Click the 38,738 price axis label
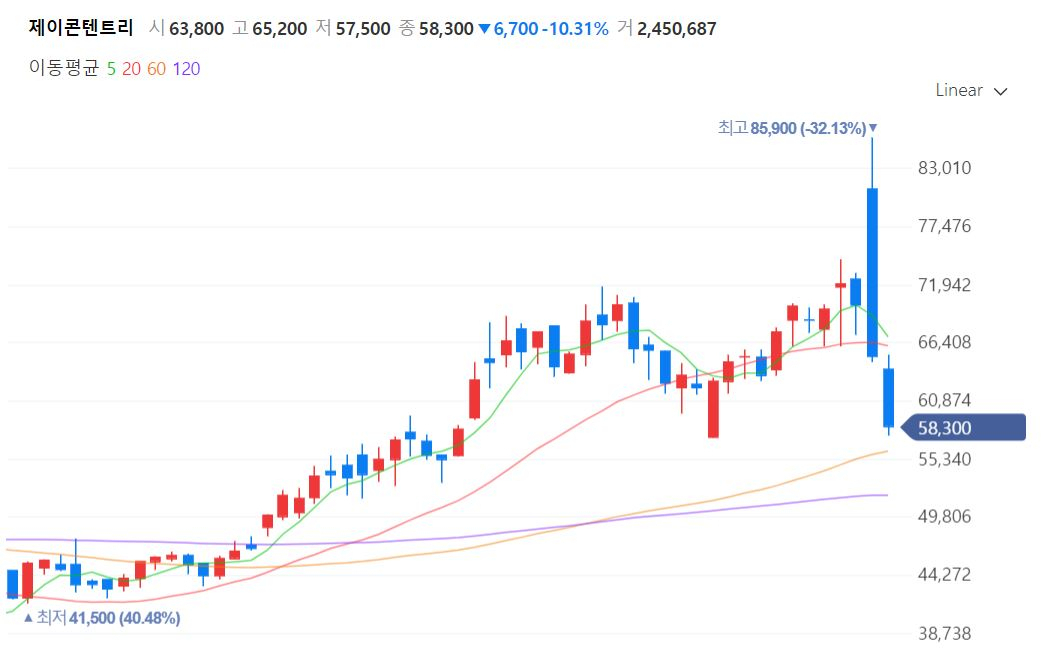 [944, 634]
